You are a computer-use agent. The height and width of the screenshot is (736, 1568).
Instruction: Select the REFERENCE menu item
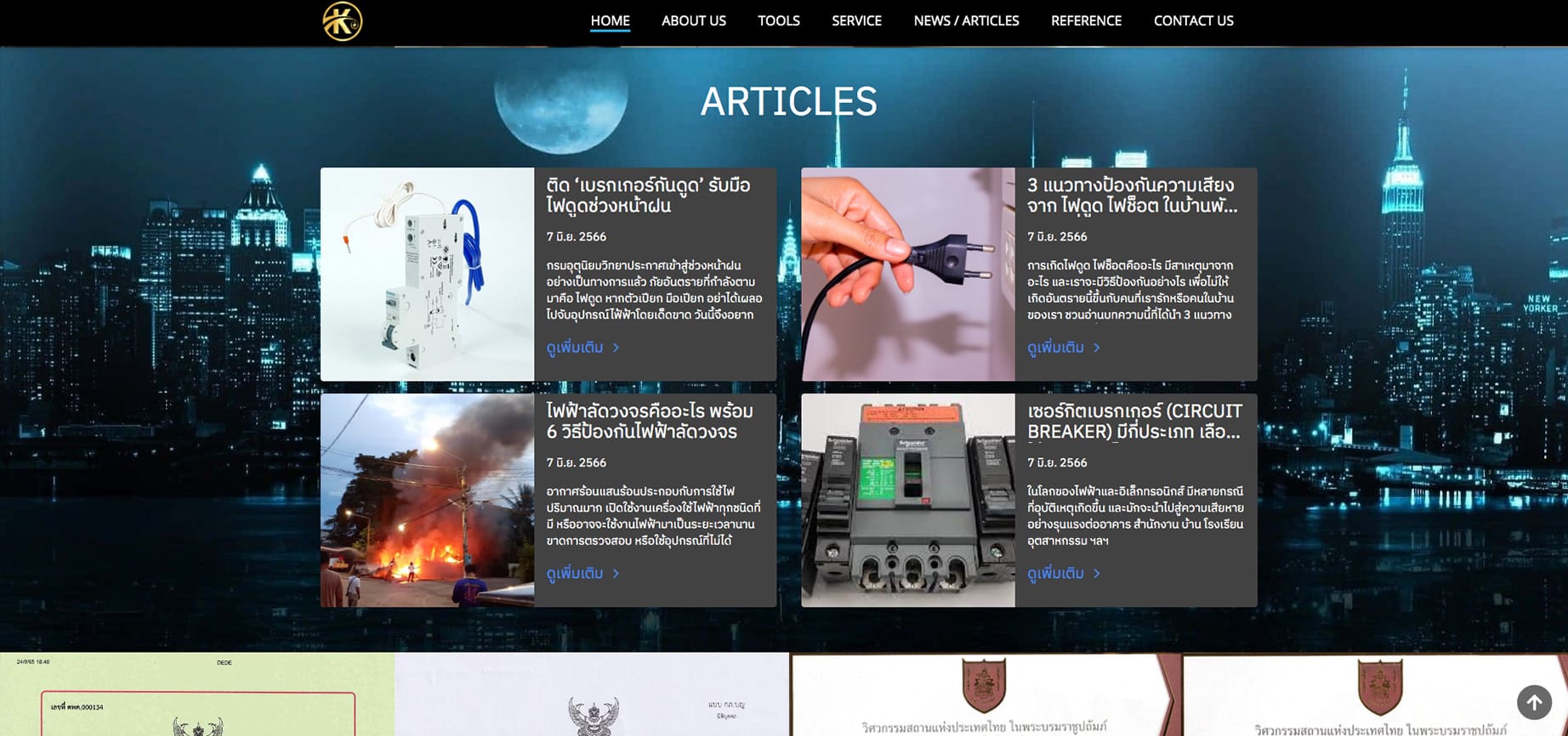[1086, 21]
